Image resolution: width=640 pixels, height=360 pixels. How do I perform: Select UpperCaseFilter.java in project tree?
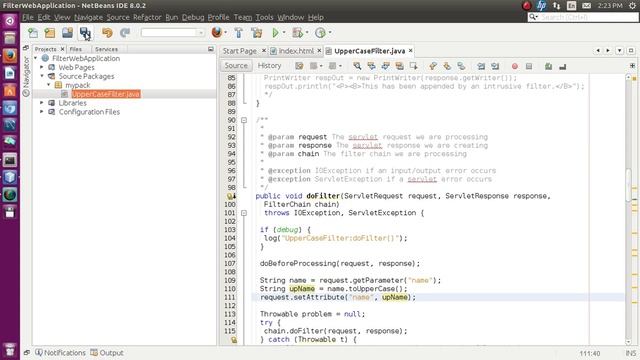click(x=106, y=94)
